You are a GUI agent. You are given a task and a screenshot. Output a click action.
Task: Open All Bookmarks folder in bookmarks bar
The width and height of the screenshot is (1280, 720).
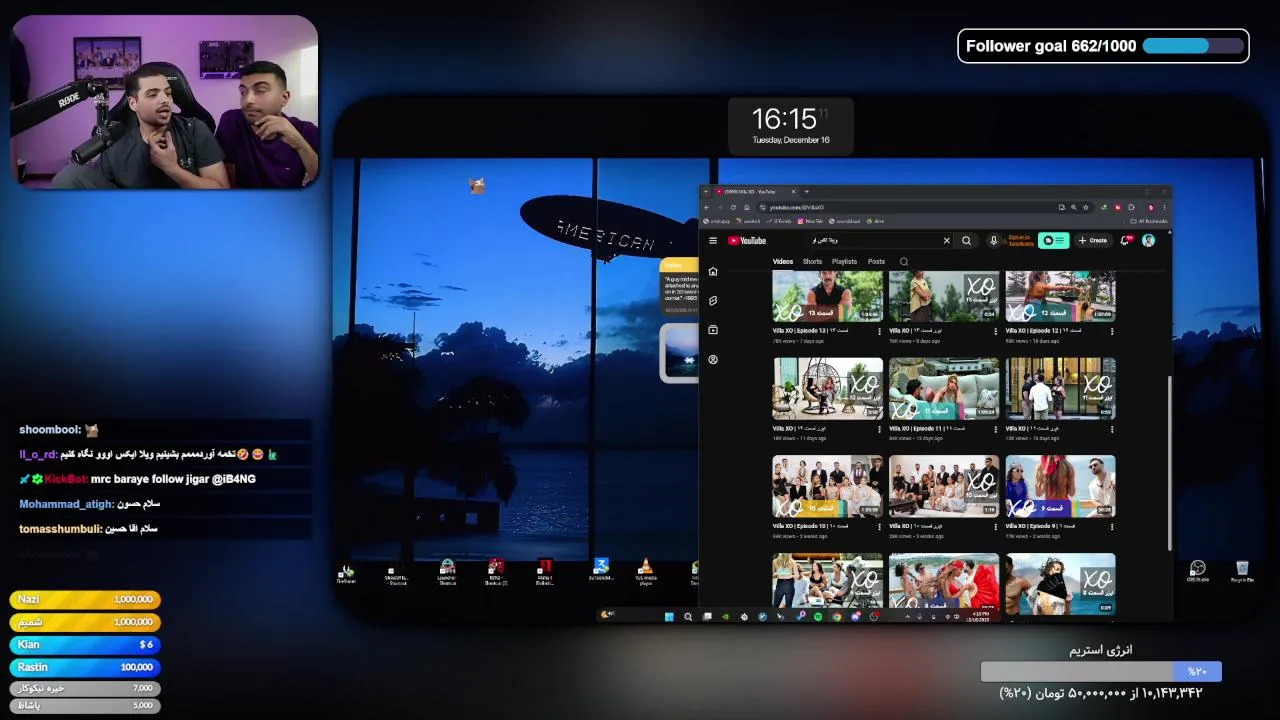[x=1149, y=221]
